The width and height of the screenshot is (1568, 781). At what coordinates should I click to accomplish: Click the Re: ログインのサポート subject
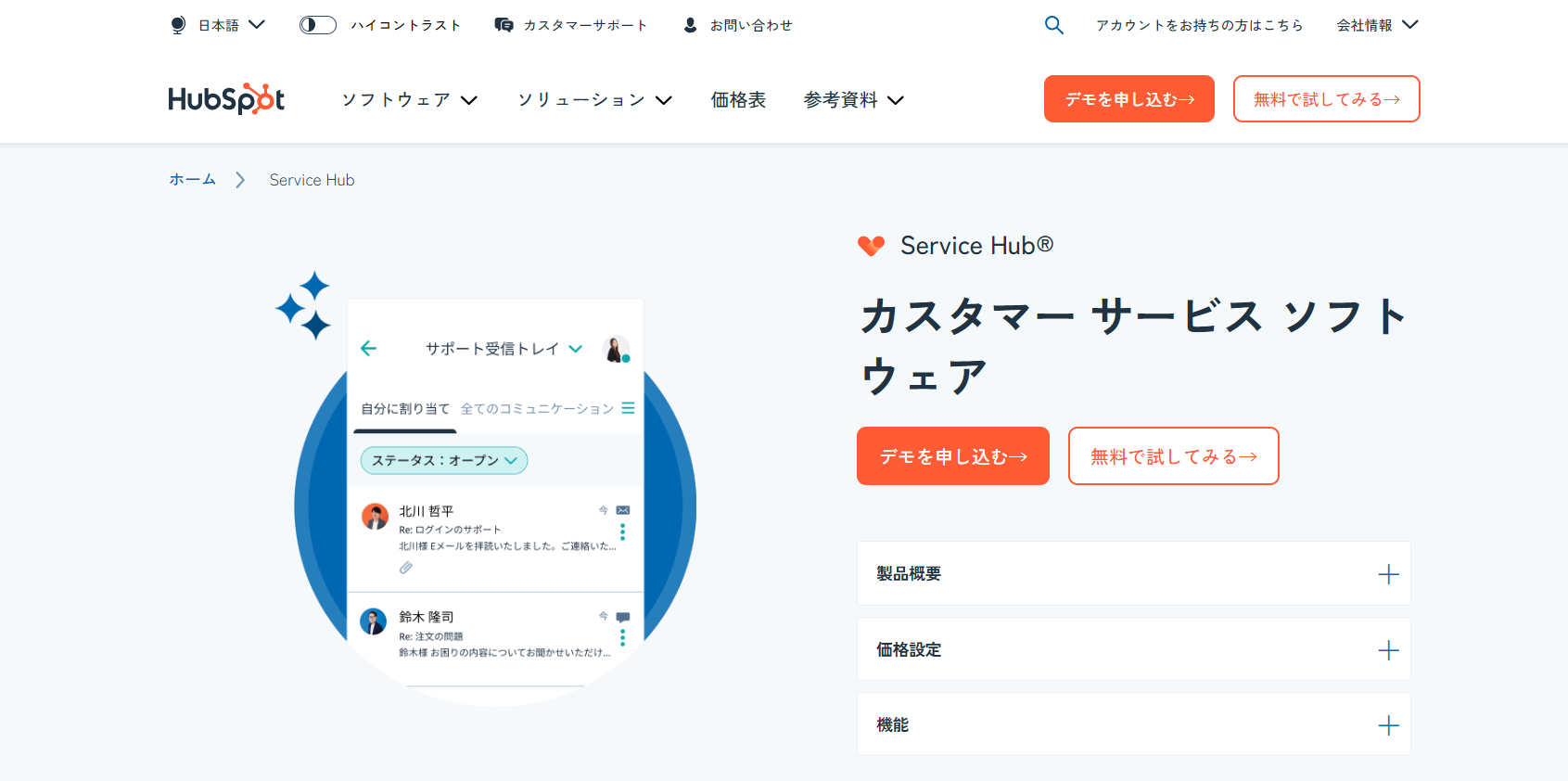coord(450,530)
